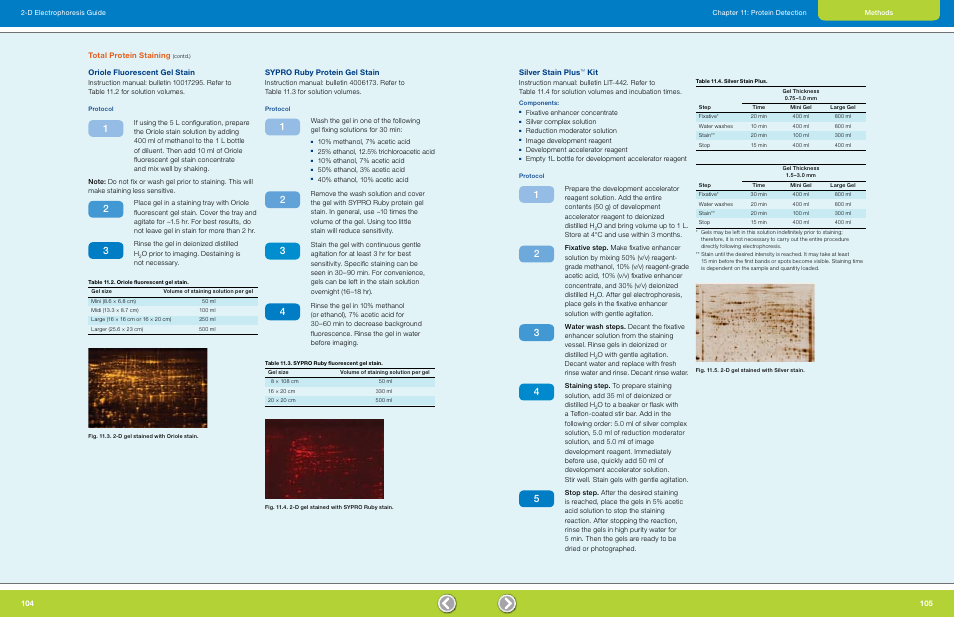This screenshot has width=954, height=618.
Task: Click 'Image development reagent' bullet
Action: click(568, 141)
